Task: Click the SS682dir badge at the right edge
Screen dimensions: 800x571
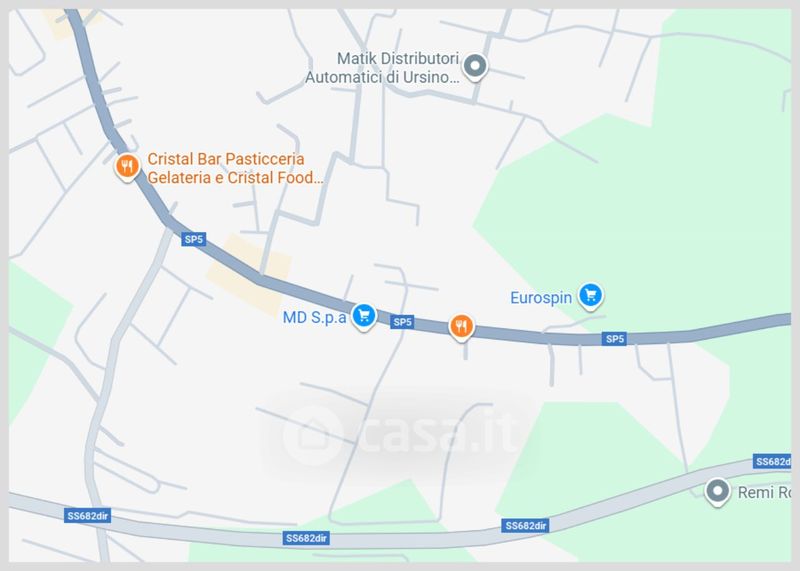Action: [772, 461]
